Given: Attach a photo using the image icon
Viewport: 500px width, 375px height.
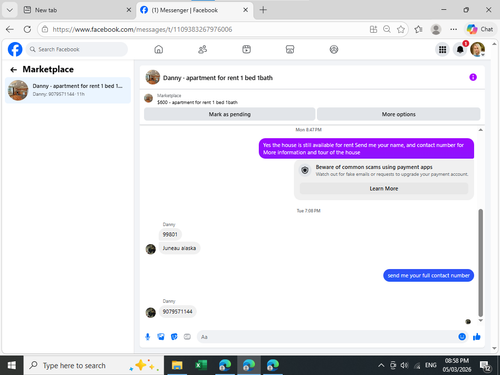Looking at the screenshot, I should click(161, 337).
